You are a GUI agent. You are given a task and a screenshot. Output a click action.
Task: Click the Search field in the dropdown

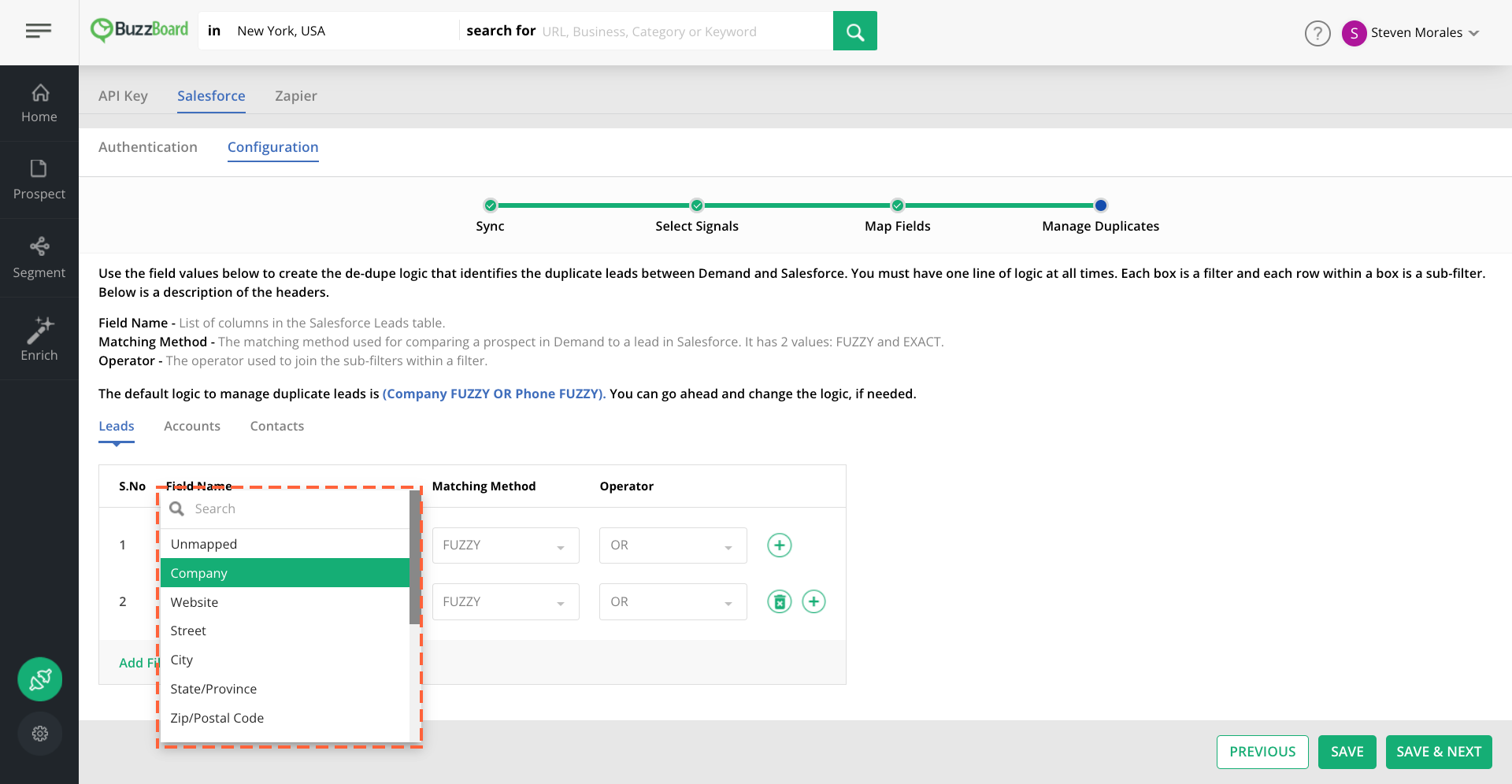point(285,508)
